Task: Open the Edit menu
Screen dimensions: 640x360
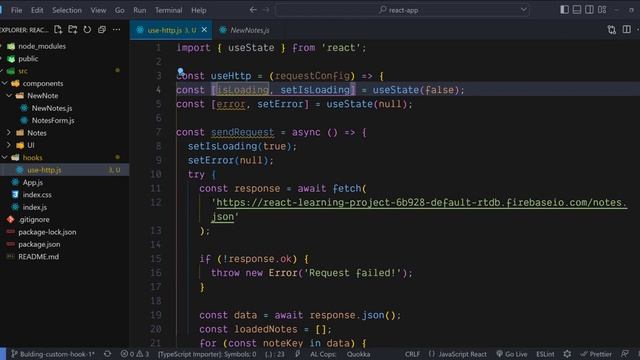Action: [37, 10]
